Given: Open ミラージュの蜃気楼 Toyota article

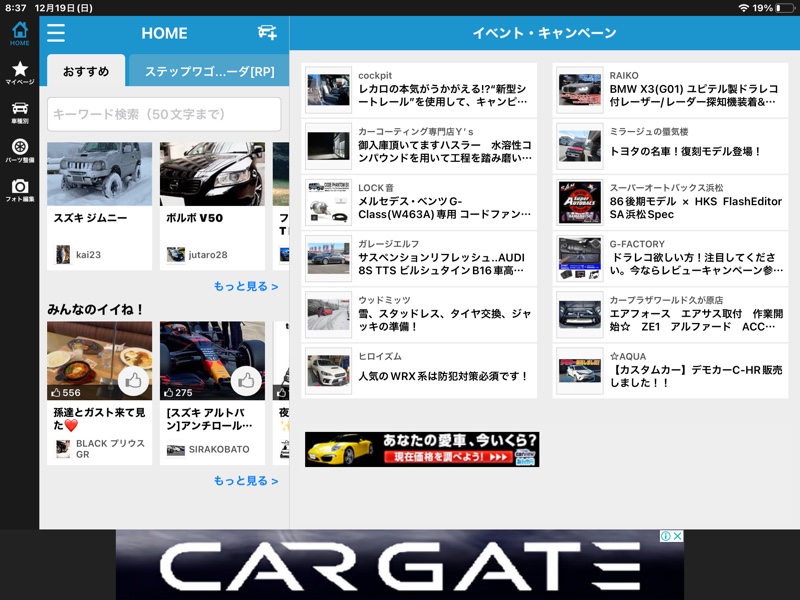Looking at the screenshot, I should pyautogui.click(x=670, y=146).
